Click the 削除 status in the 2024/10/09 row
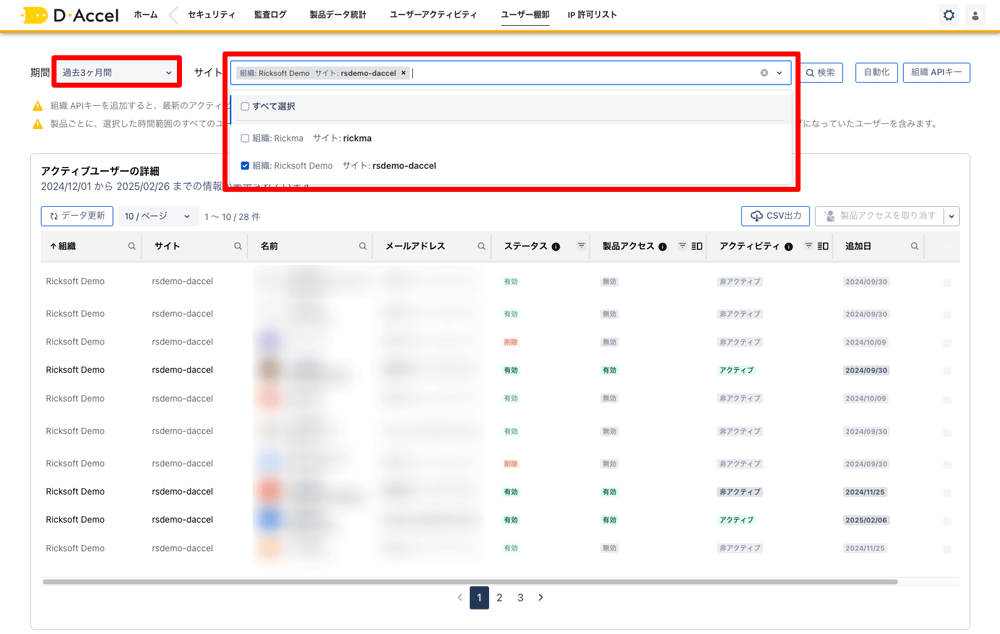1000x634 pixels. [511, 343]
